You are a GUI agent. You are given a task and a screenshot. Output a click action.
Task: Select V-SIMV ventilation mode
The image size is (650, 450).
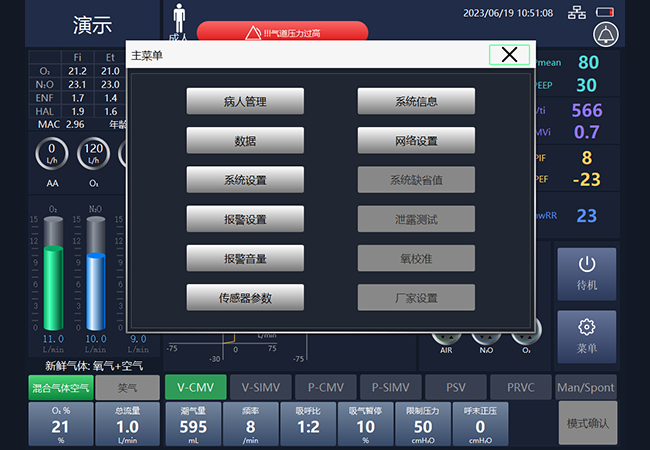pyautogui.click(x=260, y=388)
